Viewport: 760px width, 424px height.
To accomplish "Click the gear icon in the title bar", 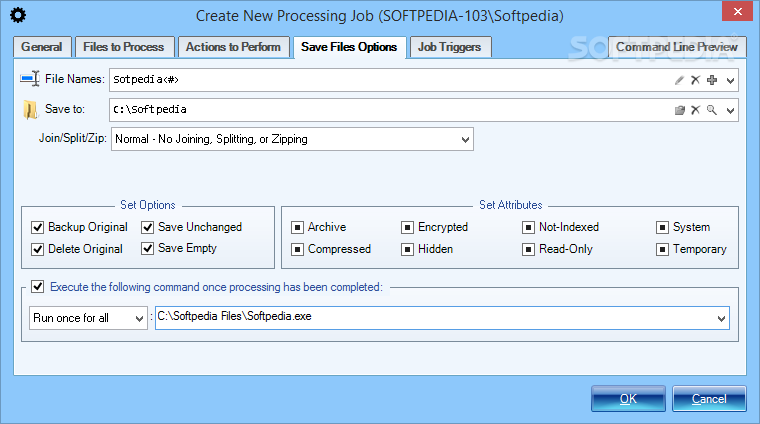I will point(18,15).
